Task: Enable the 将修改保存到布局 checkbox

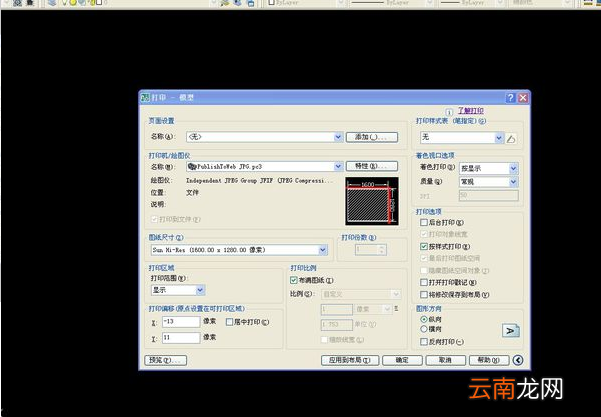Action: (424, 295)
